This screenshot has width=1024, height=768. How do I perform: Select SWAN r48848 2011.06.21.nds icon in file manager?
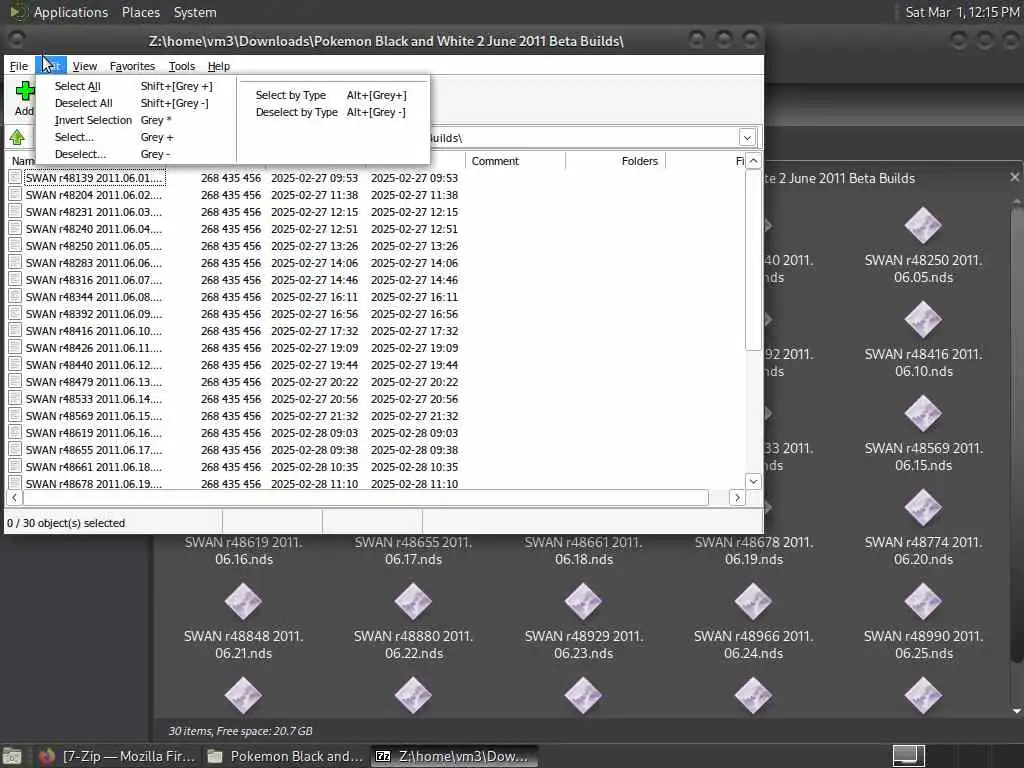pyautogui.click(x=244, y=602)
